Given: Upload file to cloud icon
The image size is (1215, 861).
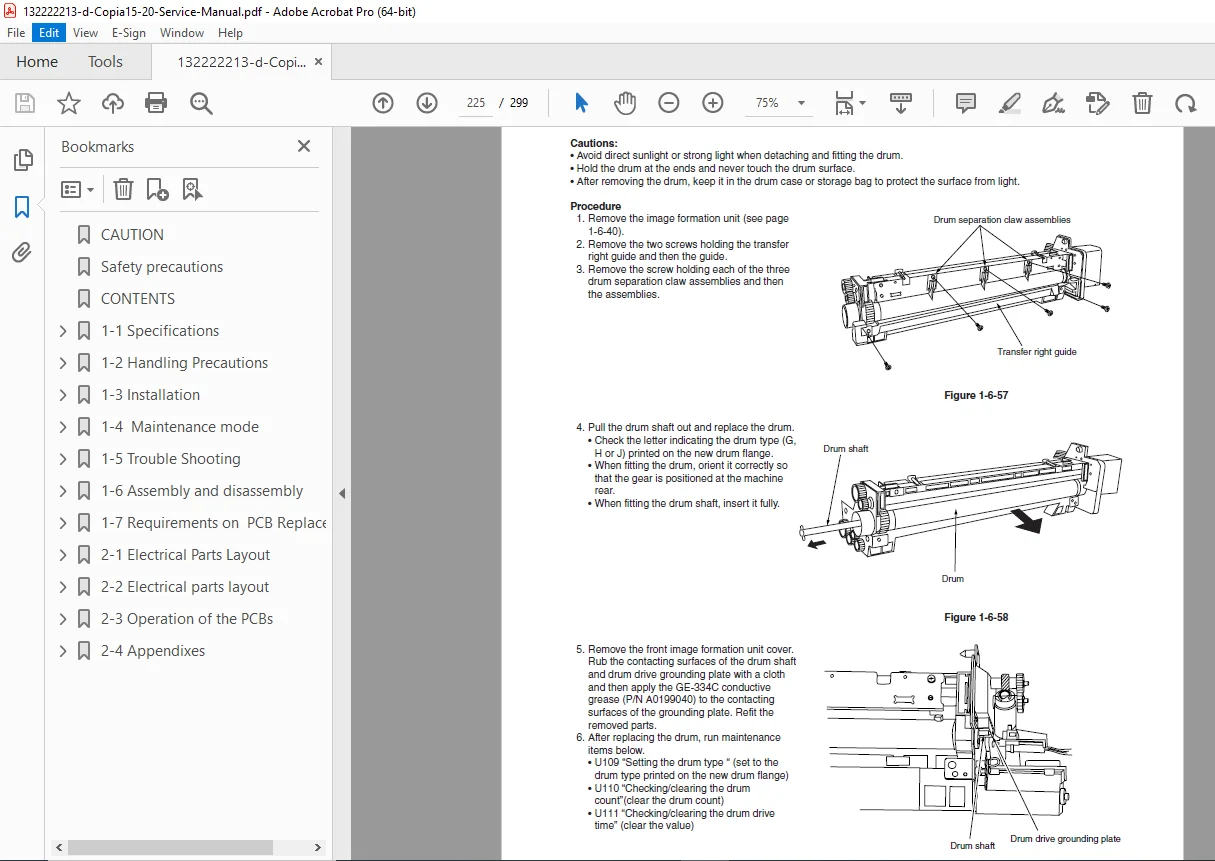Looking at the screenshot, I should click(113, 103).
